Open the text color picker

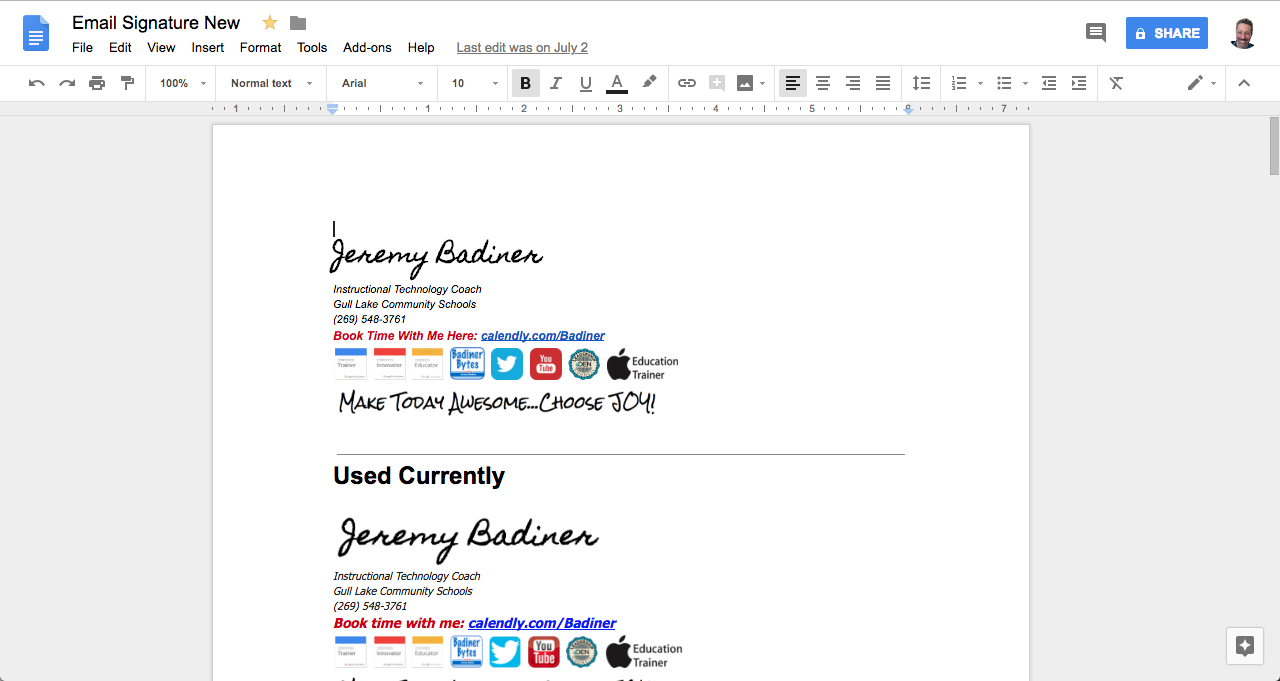click(617, 83)
